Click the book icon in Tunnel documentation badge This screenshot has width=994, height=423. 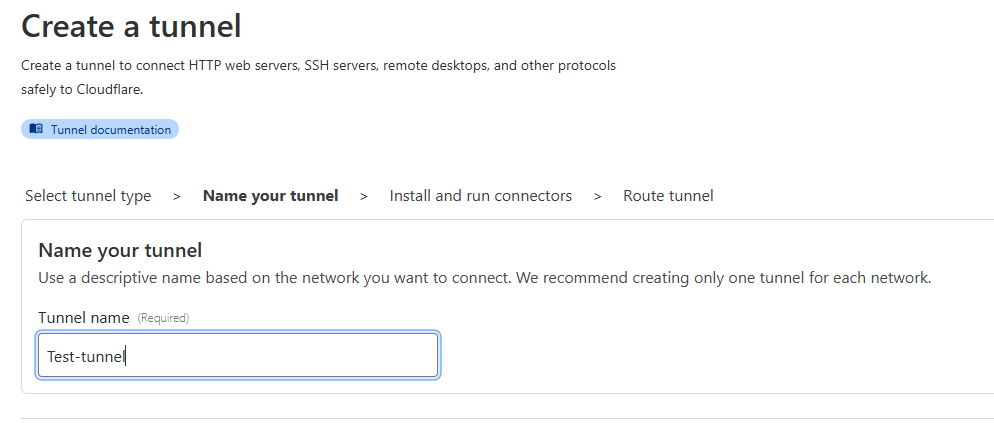(36, 129)
